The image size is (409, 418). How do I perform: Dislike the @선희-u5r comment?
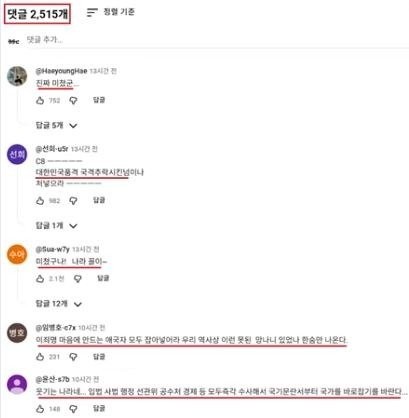point(73,201)
